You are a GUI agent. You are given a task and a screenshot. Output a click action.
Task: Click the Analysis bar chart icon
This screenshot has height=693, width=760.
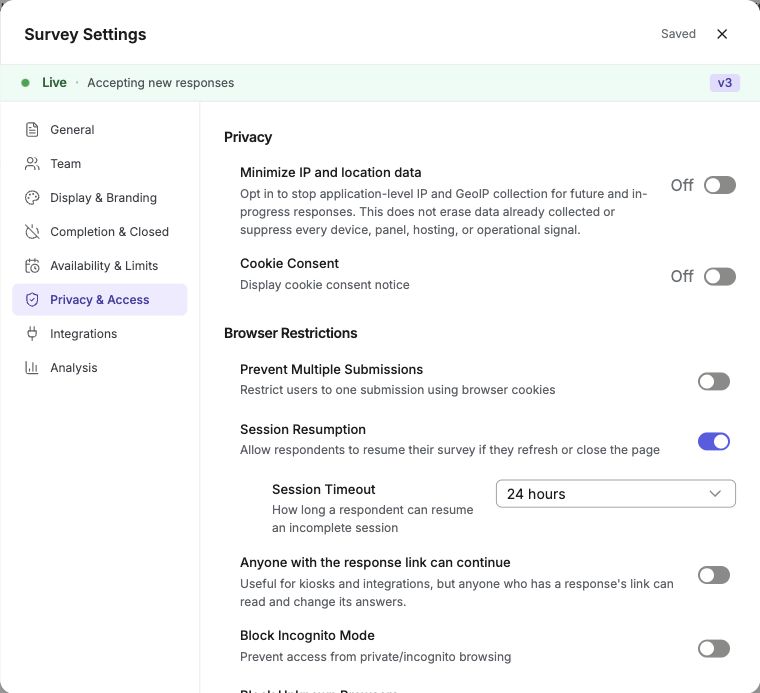[x=32, y=367]
